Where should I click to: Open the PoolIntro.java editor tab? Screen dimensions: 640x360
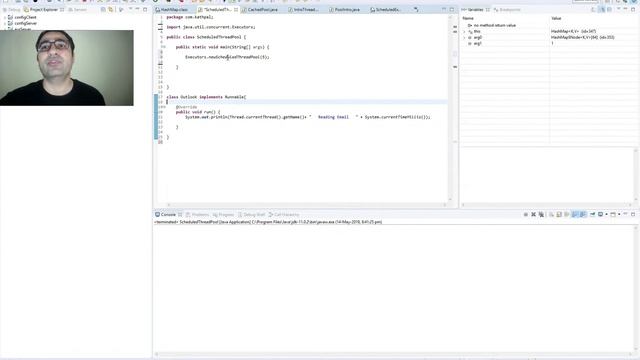click(344, 9)
